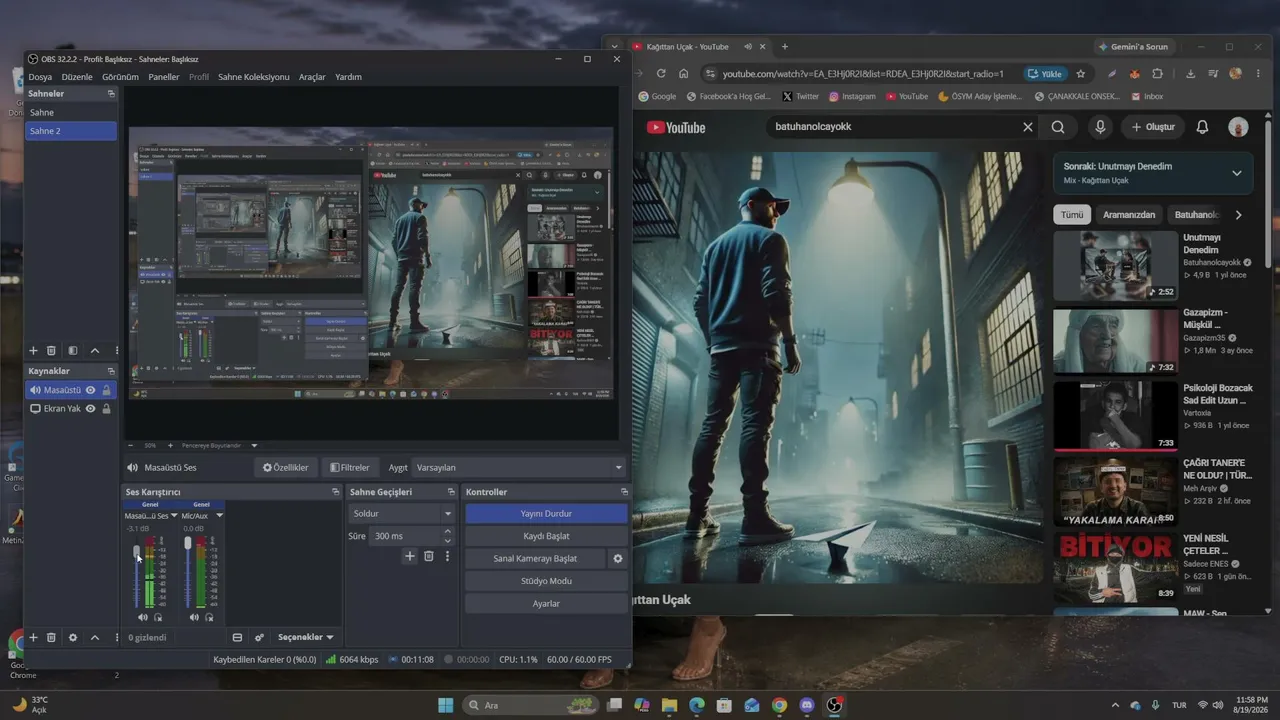Screen dimensions: 1280x720
Task: Open transition properties three-dot menu
Action: click(447, 556)
